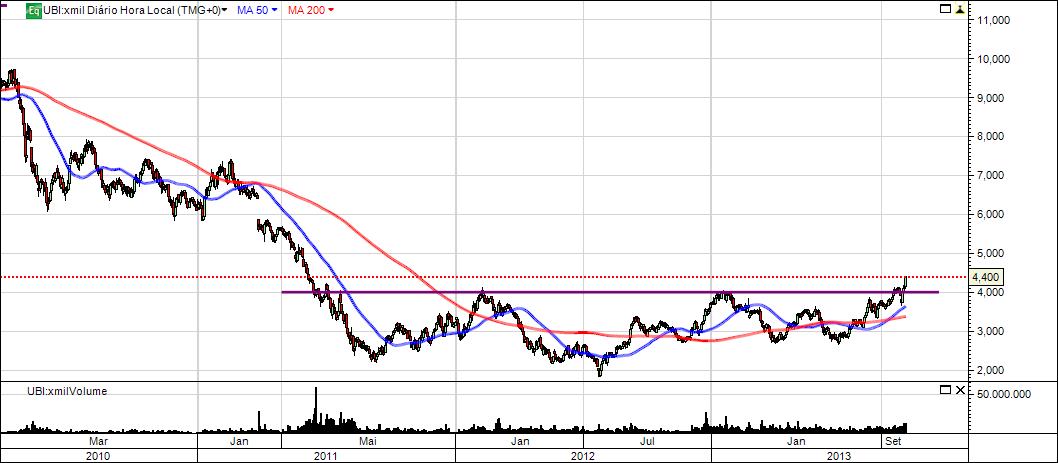This screenshot has height=463, width=1058.
Task: Click the 2011 year label
Action: [326, 456]
